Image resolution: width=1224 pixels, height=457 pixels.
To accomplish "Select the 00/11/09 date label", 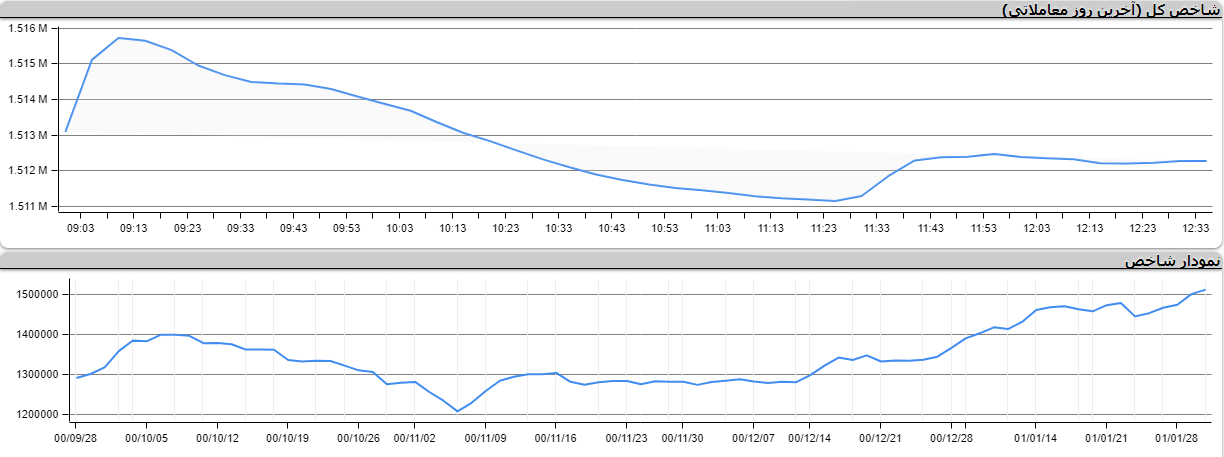I will tap(486, 437).
